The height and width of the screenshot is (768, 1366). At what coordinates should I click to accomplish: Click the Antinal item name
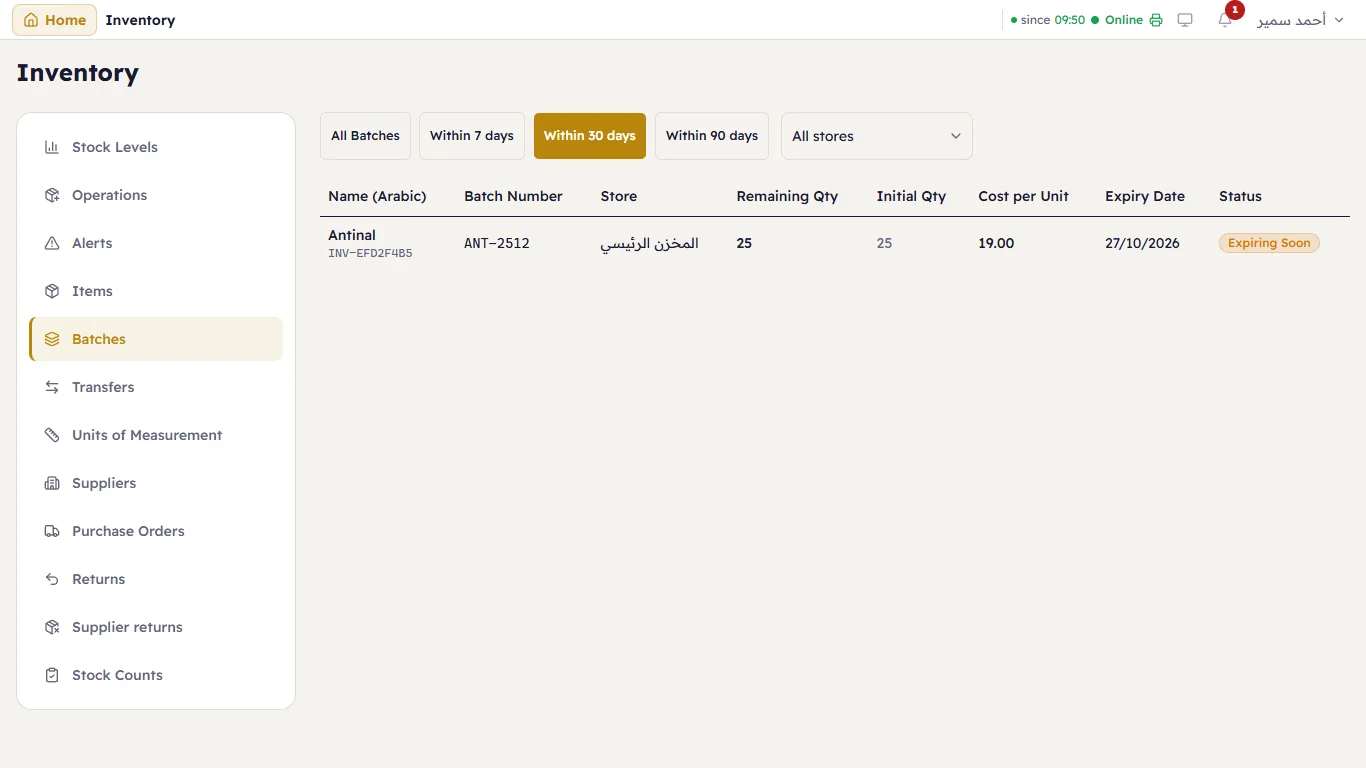tap(352, 235)
